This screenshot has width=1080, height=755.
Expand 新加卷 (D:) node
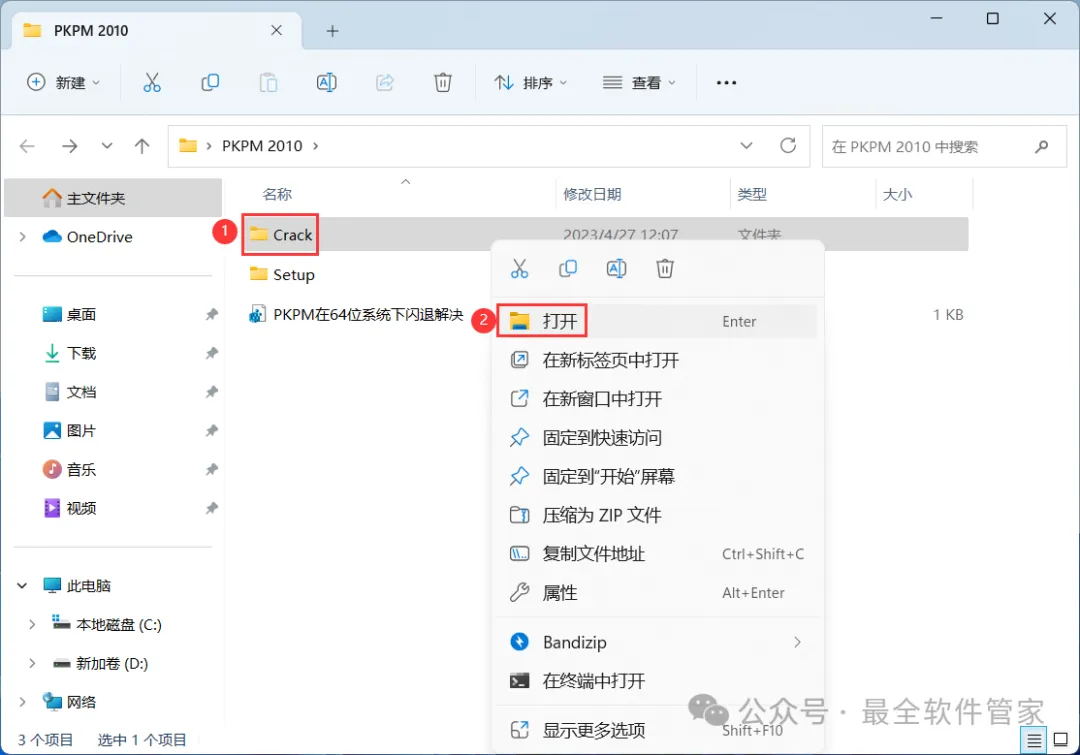(x=32, y=663)
